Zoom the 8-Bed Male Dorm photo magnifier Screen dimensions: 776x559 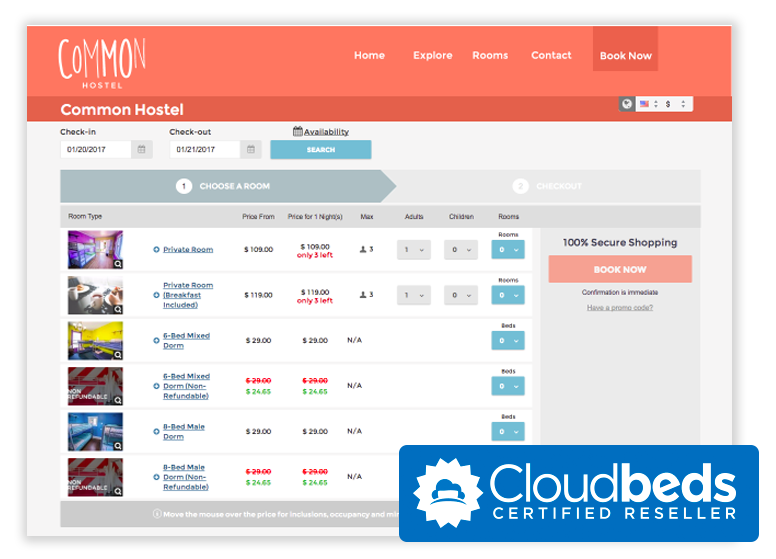pyautogui.click(x=118, y=446)
